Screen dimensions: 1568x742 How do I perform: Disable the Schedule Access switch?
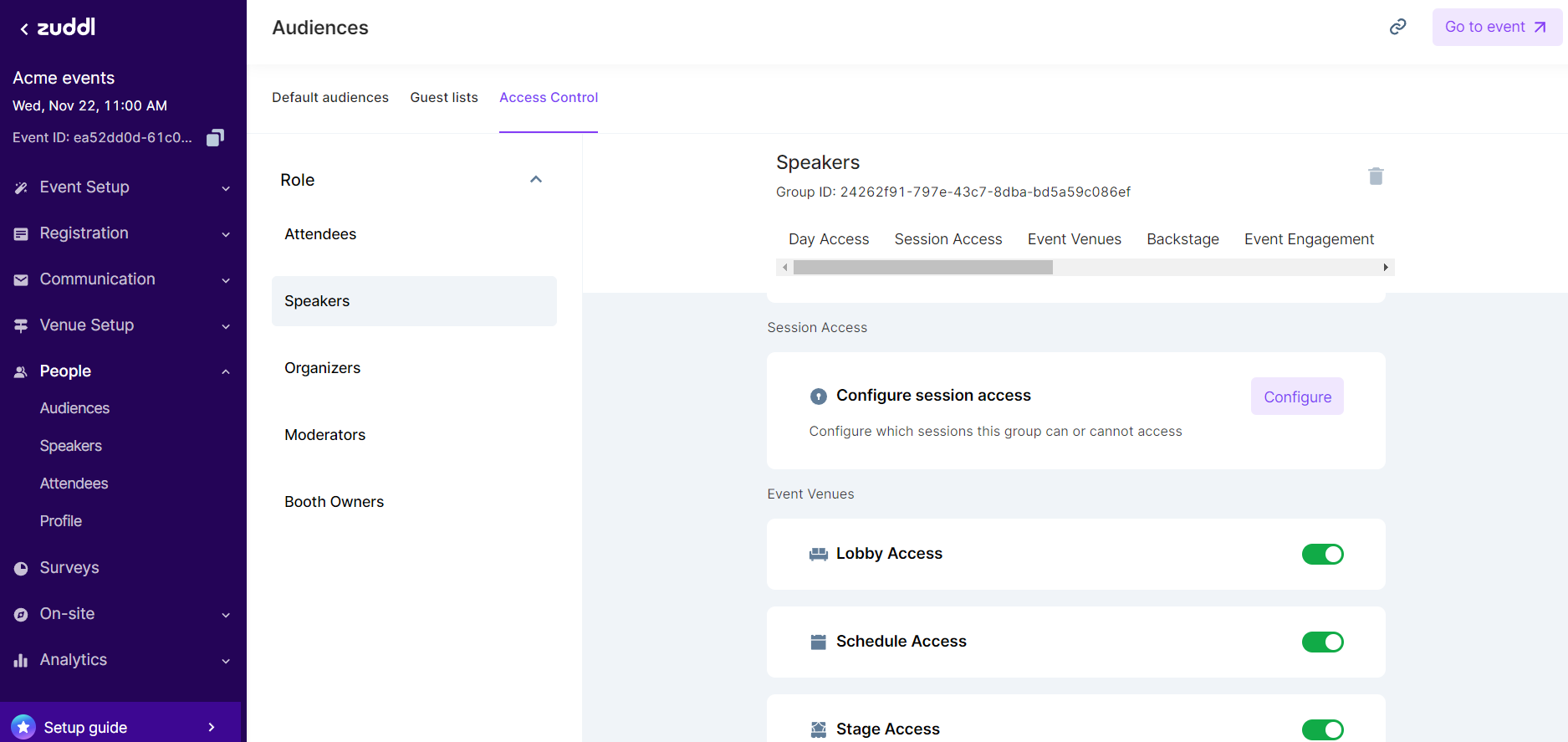(x=1322, y=642)
